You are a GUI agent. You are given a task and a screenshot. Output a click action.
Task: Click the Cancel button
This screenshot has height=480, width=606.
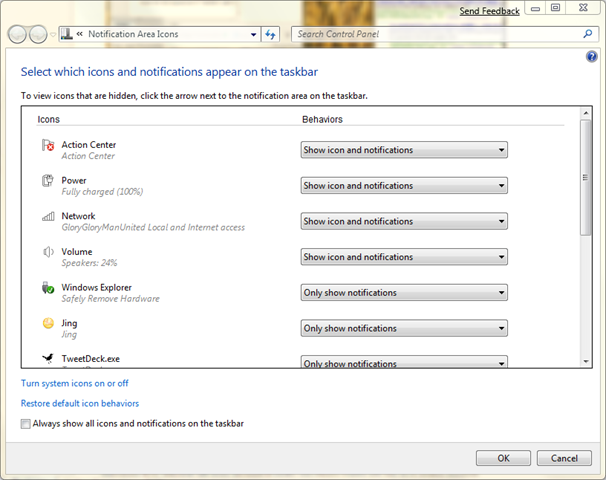pos(564,458)
